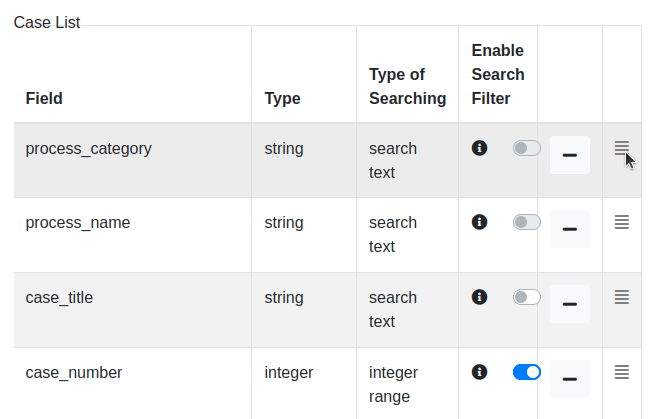Screen dimensions: 656x419
Task: Click drag handle icon for process_name row
Action: point(621,222)
